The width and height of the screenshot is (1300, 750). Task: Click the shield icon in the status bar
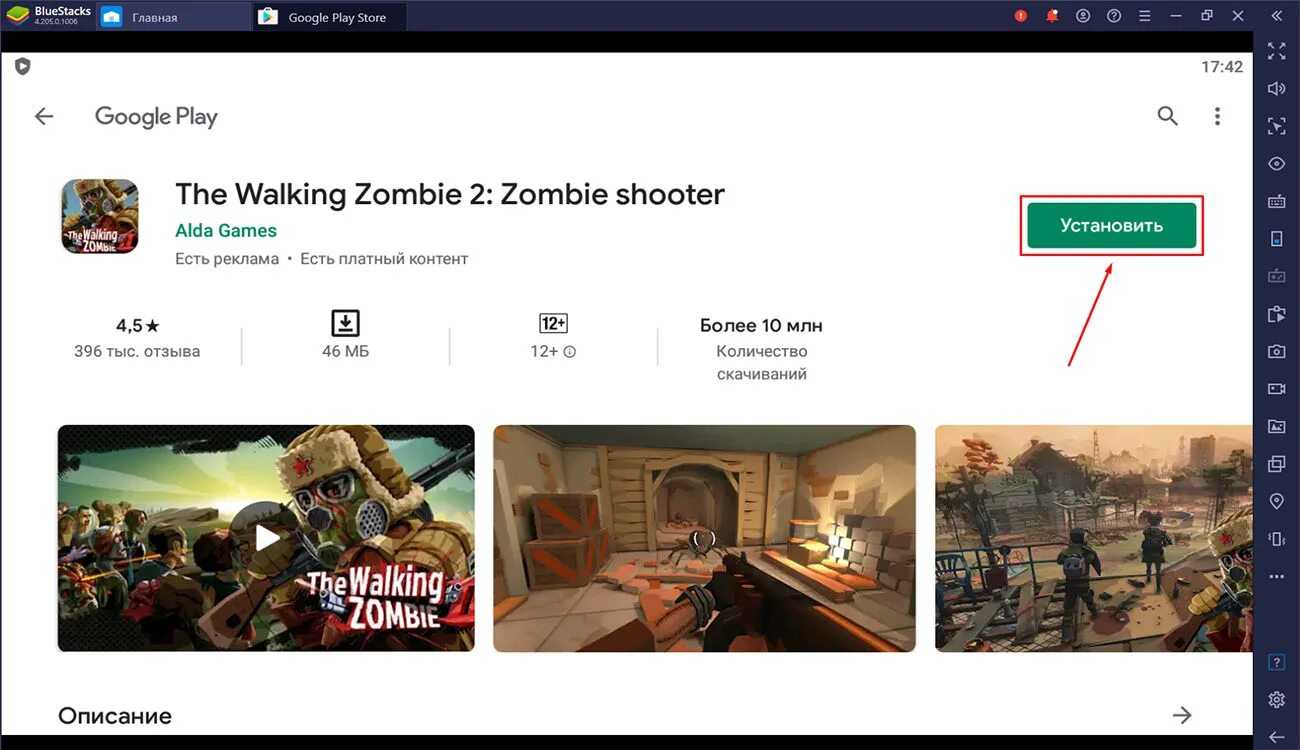point(22,67)
